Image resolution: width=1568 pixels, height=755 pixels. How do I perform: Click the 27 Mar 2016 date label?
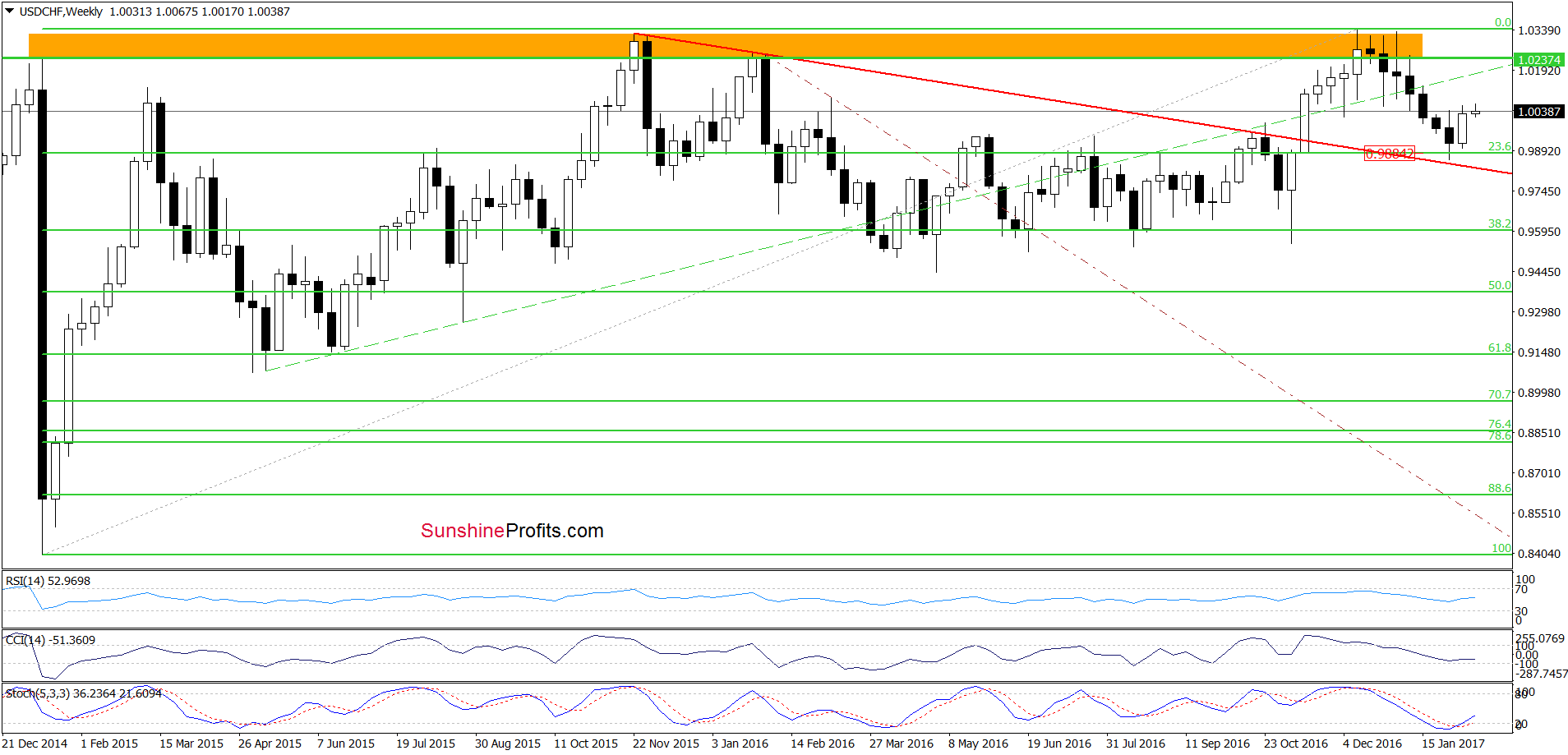[x=902, y=743]
